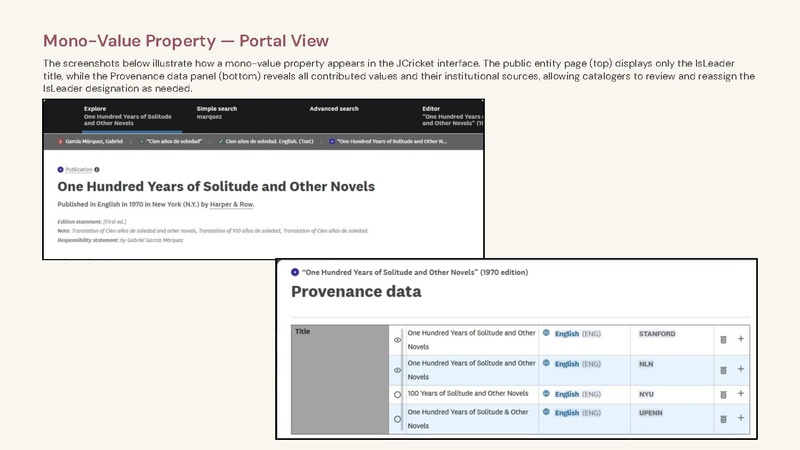Add entry next to NYU row
800x450 pixels.
point(741,393)
